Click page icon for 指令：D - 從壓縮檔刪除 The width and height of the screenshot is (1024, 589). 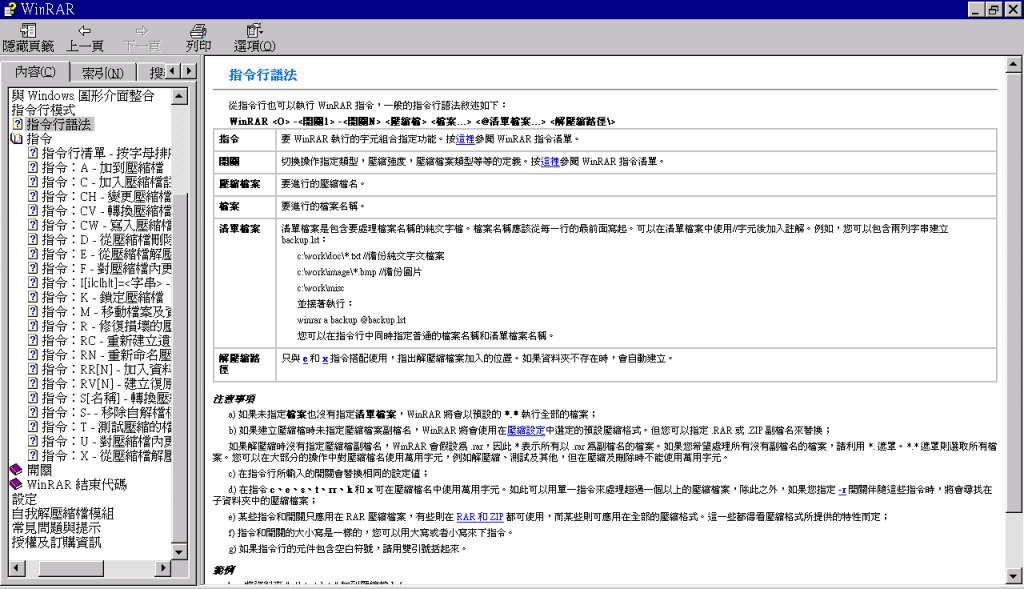33,239
